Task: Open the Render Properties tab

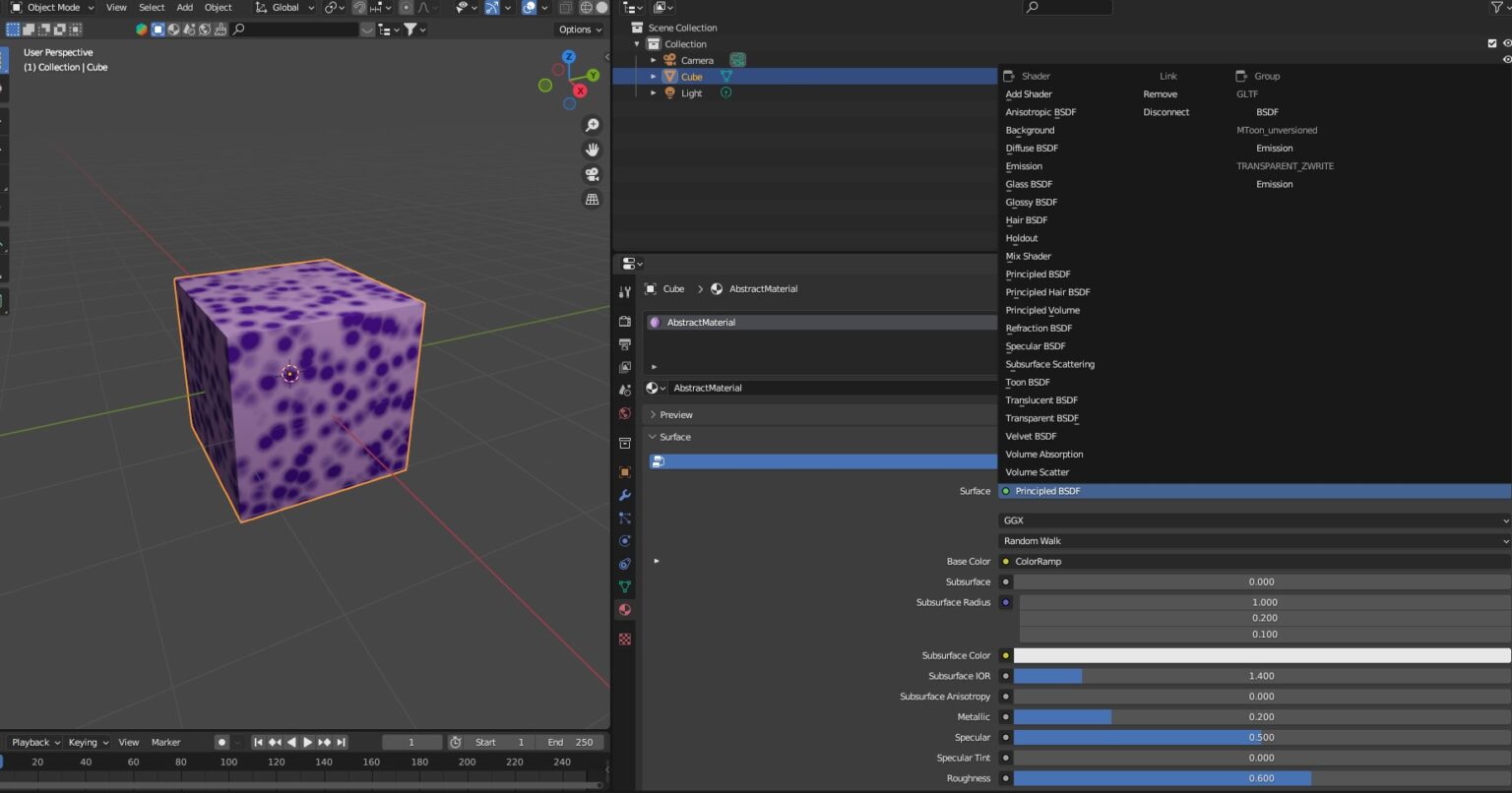Action: tap(624, 320)
